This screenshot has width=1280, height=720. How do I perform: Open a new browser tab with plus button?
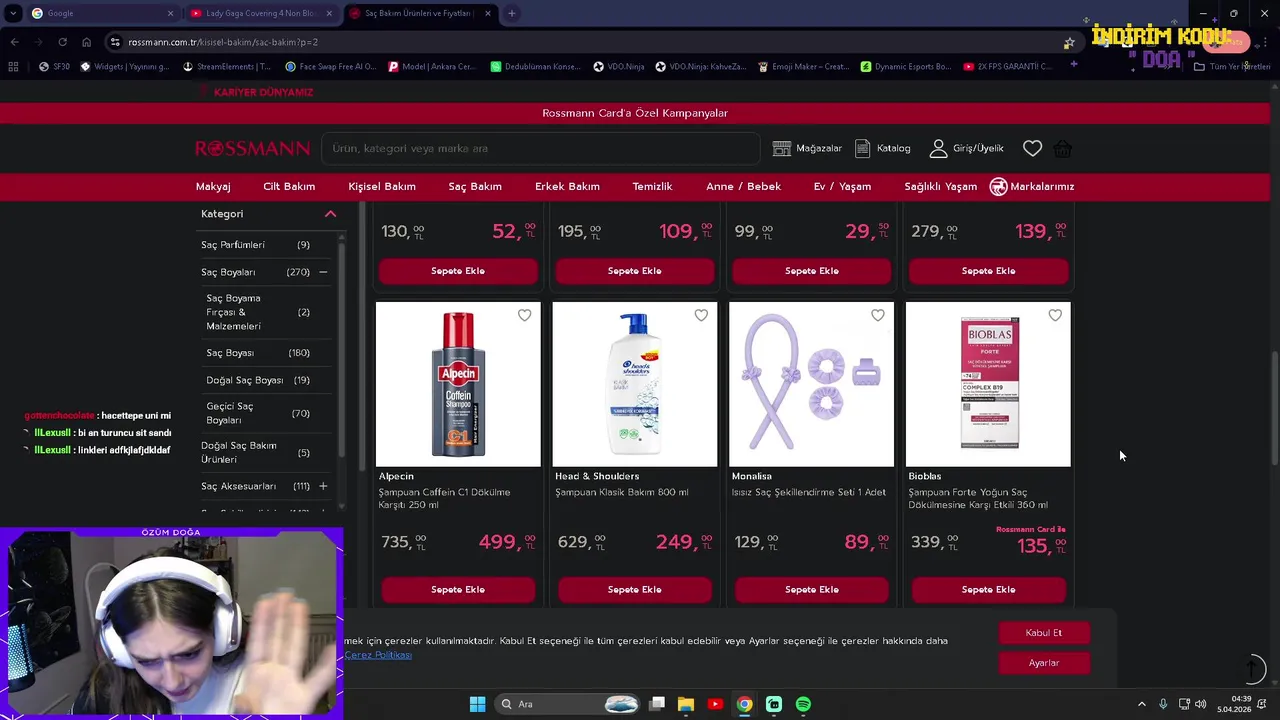coord(511,13)
